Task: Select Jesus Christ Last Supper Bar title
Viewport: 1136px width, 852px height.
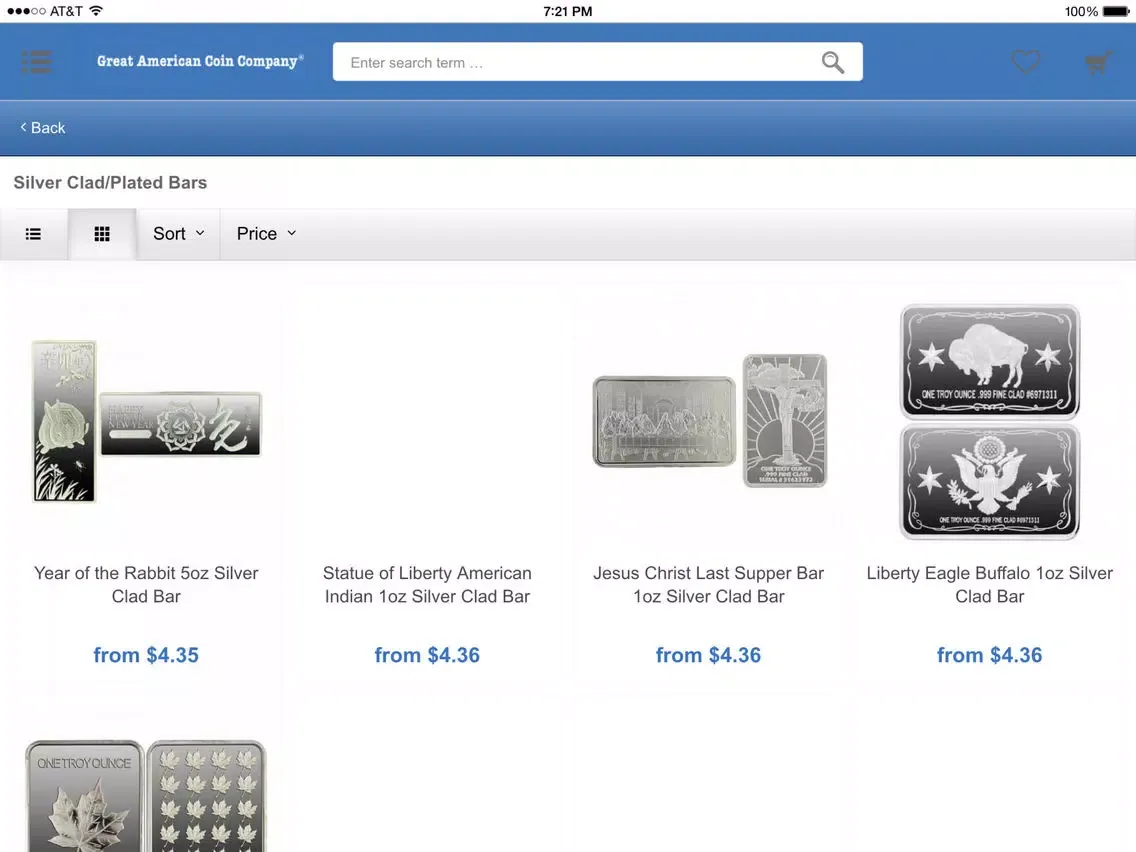Action: 709,585
